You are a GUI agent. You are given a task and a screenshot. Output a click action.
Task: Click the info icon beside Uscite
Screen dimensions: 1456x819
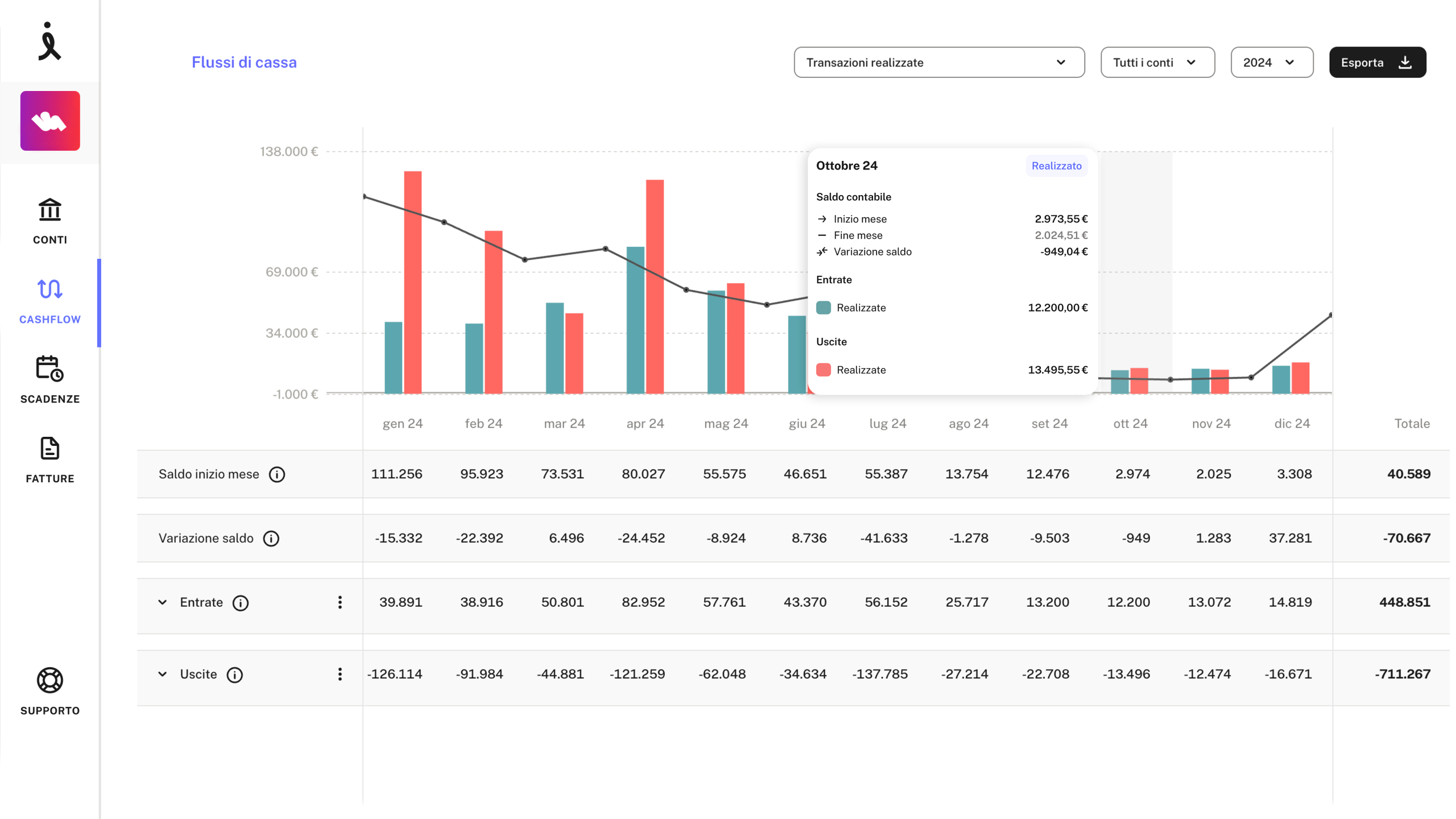(x=235, y=675)
